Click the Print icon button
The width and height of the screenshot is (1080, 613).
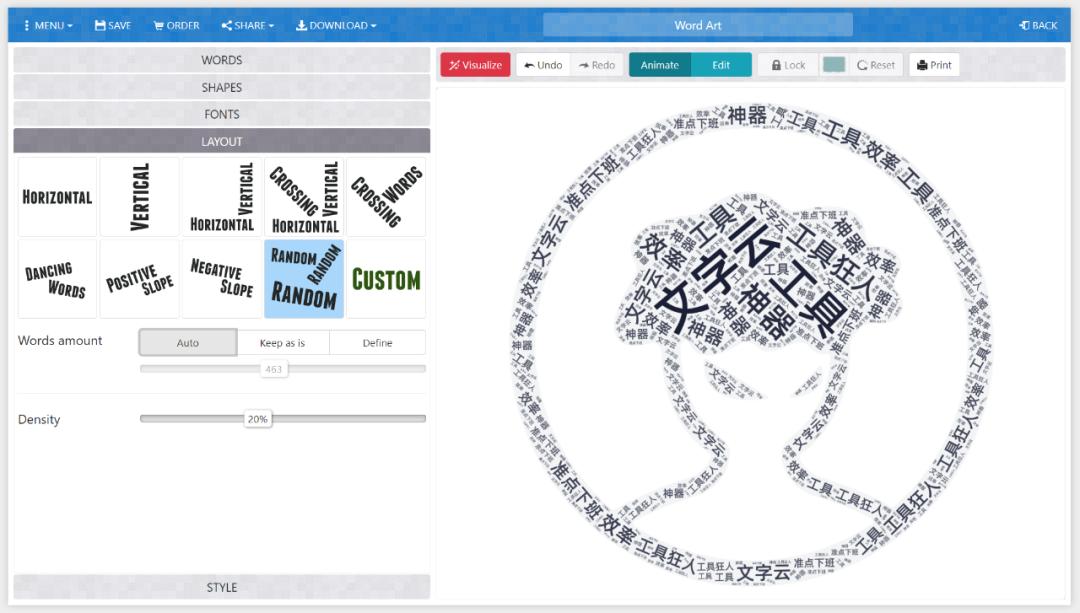point(934,65)
